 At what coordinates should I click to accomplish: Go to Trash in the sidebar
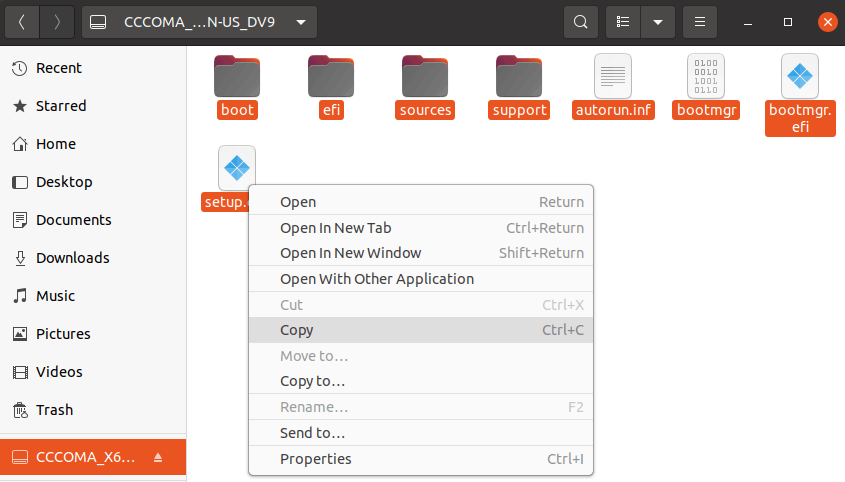[54, 410]
